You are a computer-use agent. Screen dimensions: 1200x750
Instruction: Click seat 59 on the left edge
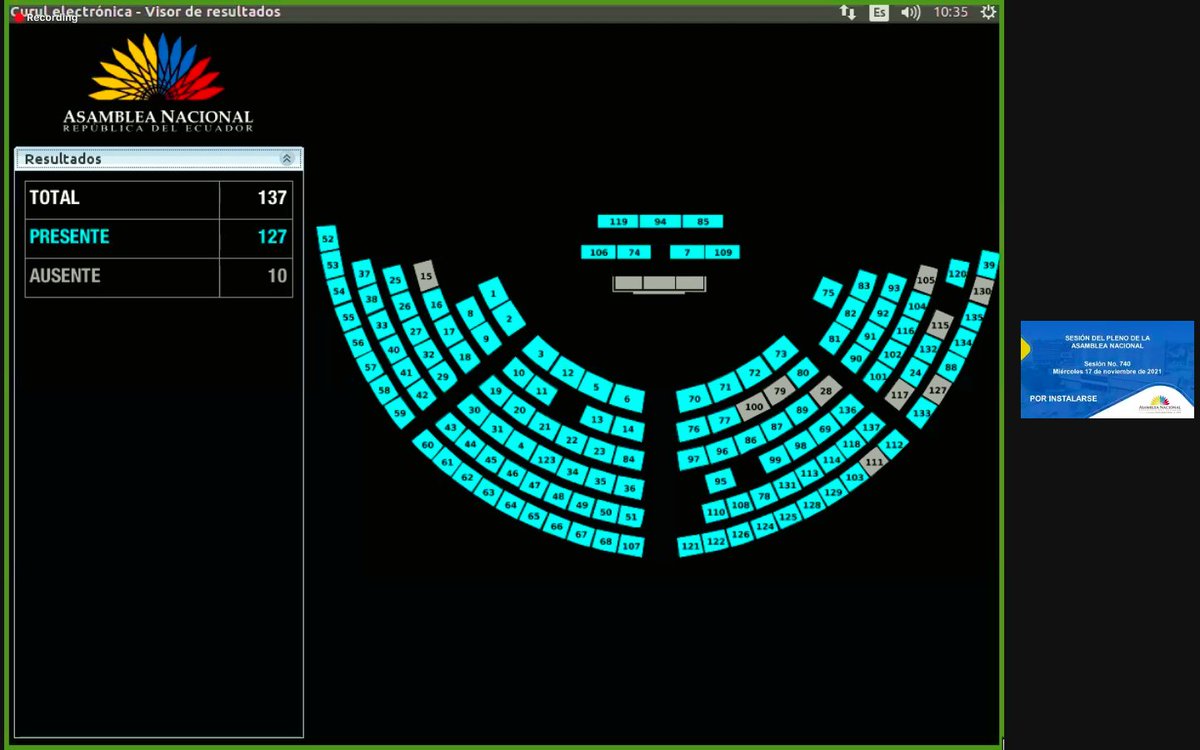[400, 411]
